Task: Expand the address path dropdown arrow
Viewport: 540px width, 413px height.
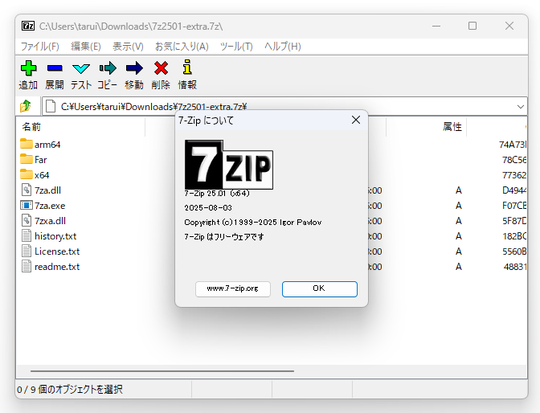Action: coord(520,107)
